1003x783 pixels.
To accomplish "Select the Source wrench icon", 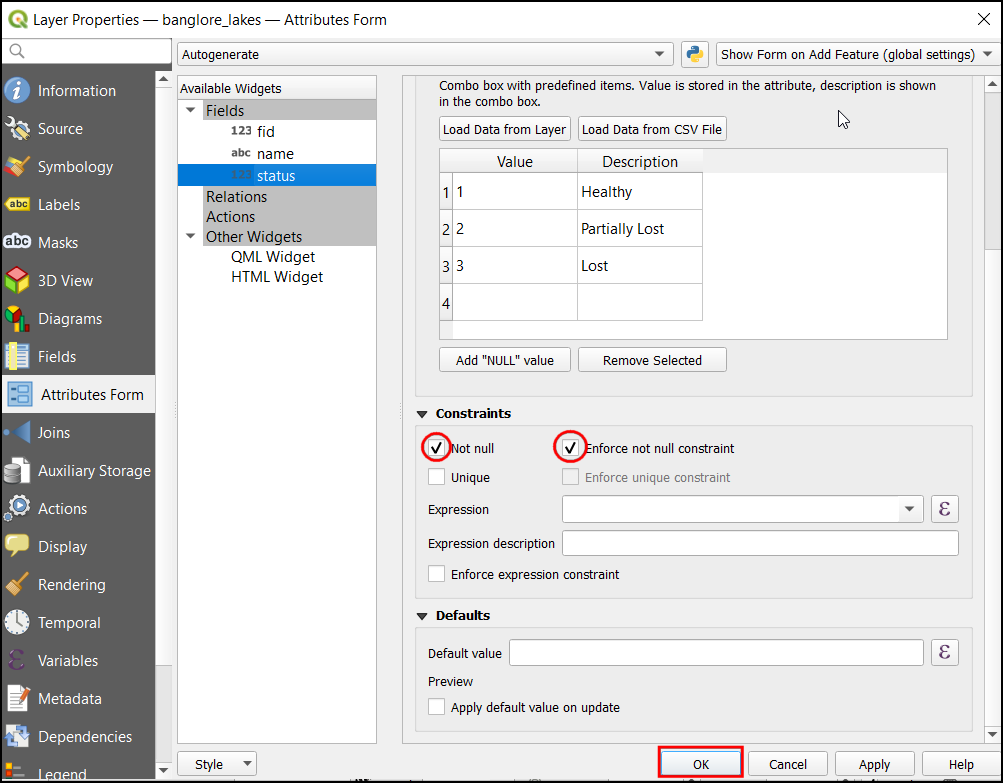I will point(17,129).
